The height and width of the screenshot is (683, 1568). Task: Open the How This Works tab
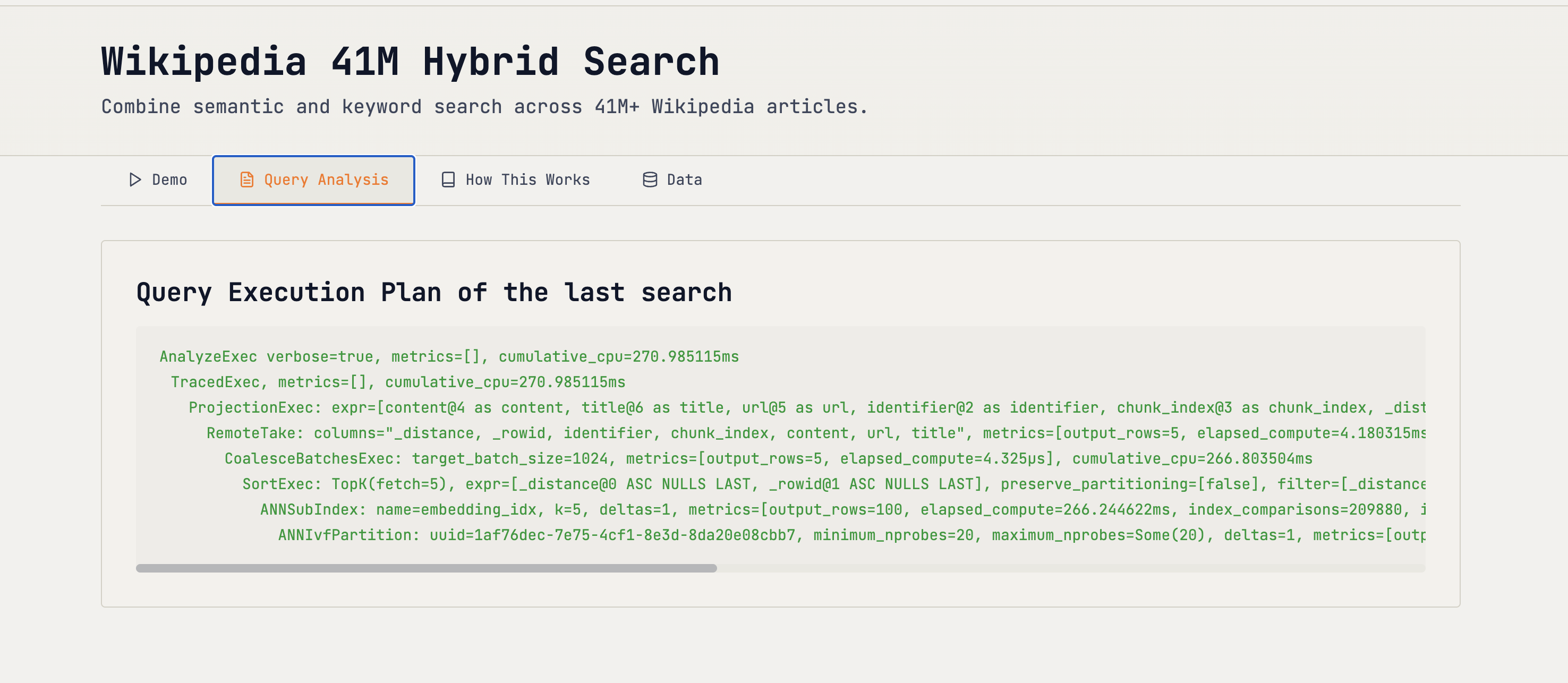pos(516,180)
